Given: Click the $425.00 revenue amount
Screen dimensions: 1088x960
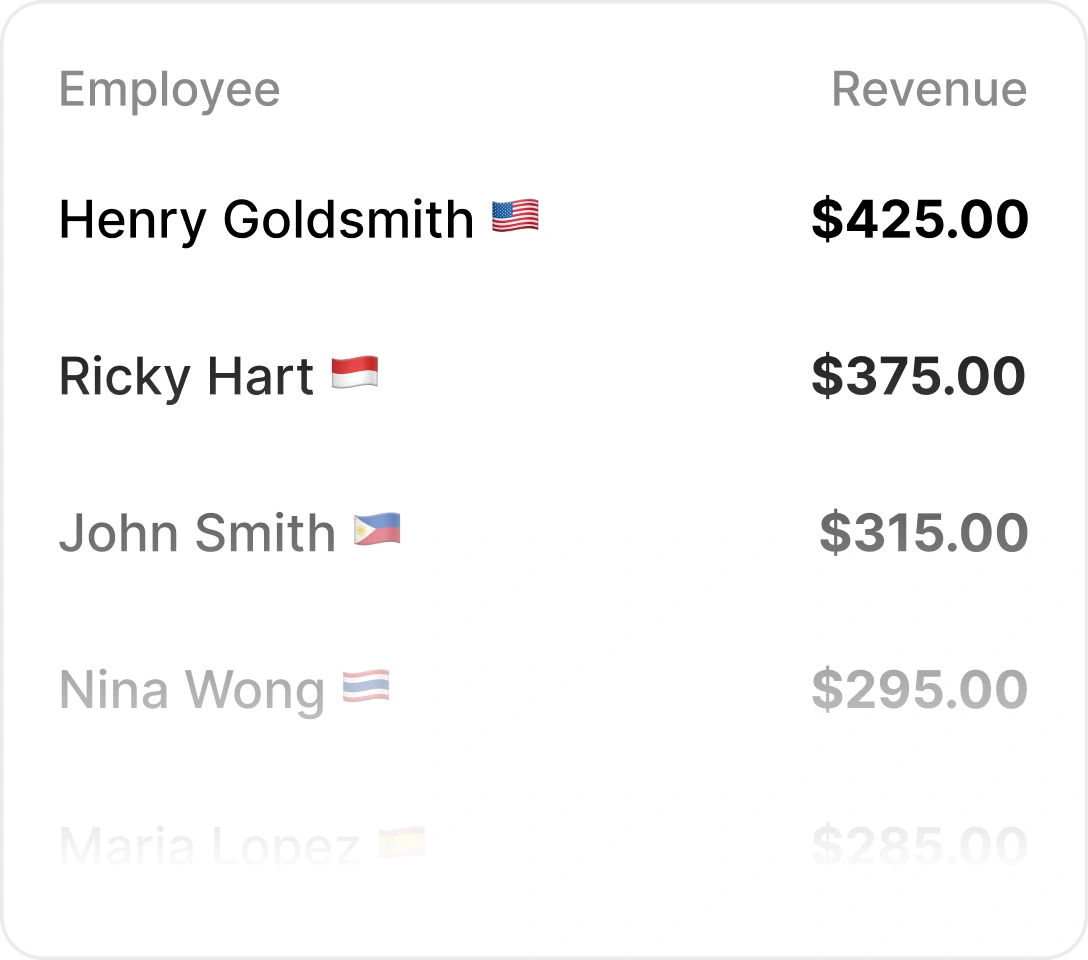Looking at the screenshot, I should coord(919,220).
